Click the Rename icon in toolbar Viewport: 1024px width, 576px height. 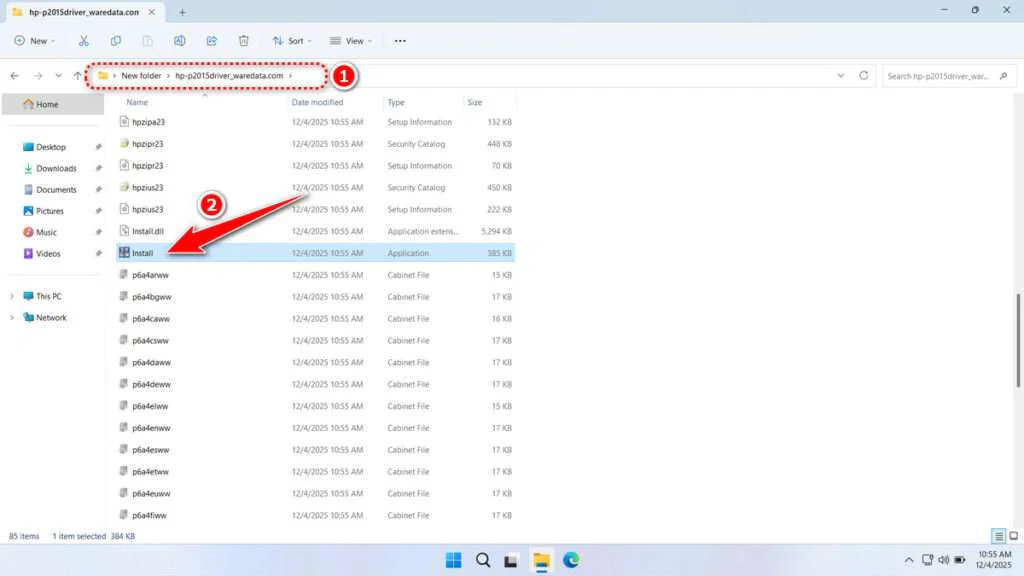tap(180, 41)
